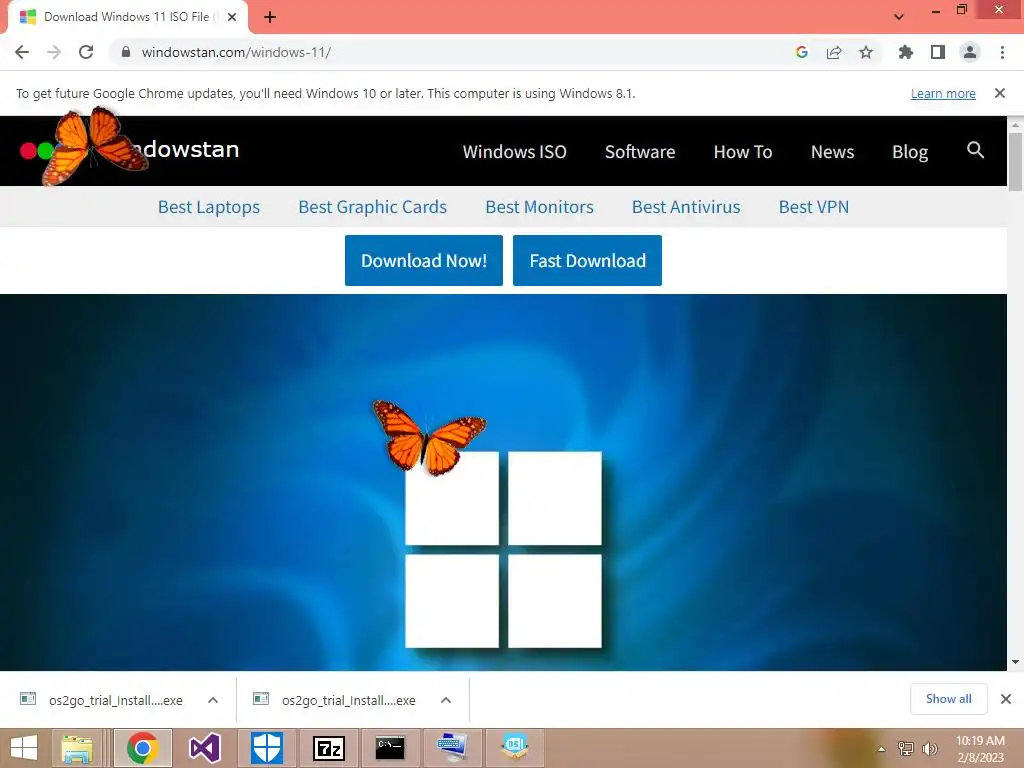
Task: Open the Software menu item
Action: 640,152
